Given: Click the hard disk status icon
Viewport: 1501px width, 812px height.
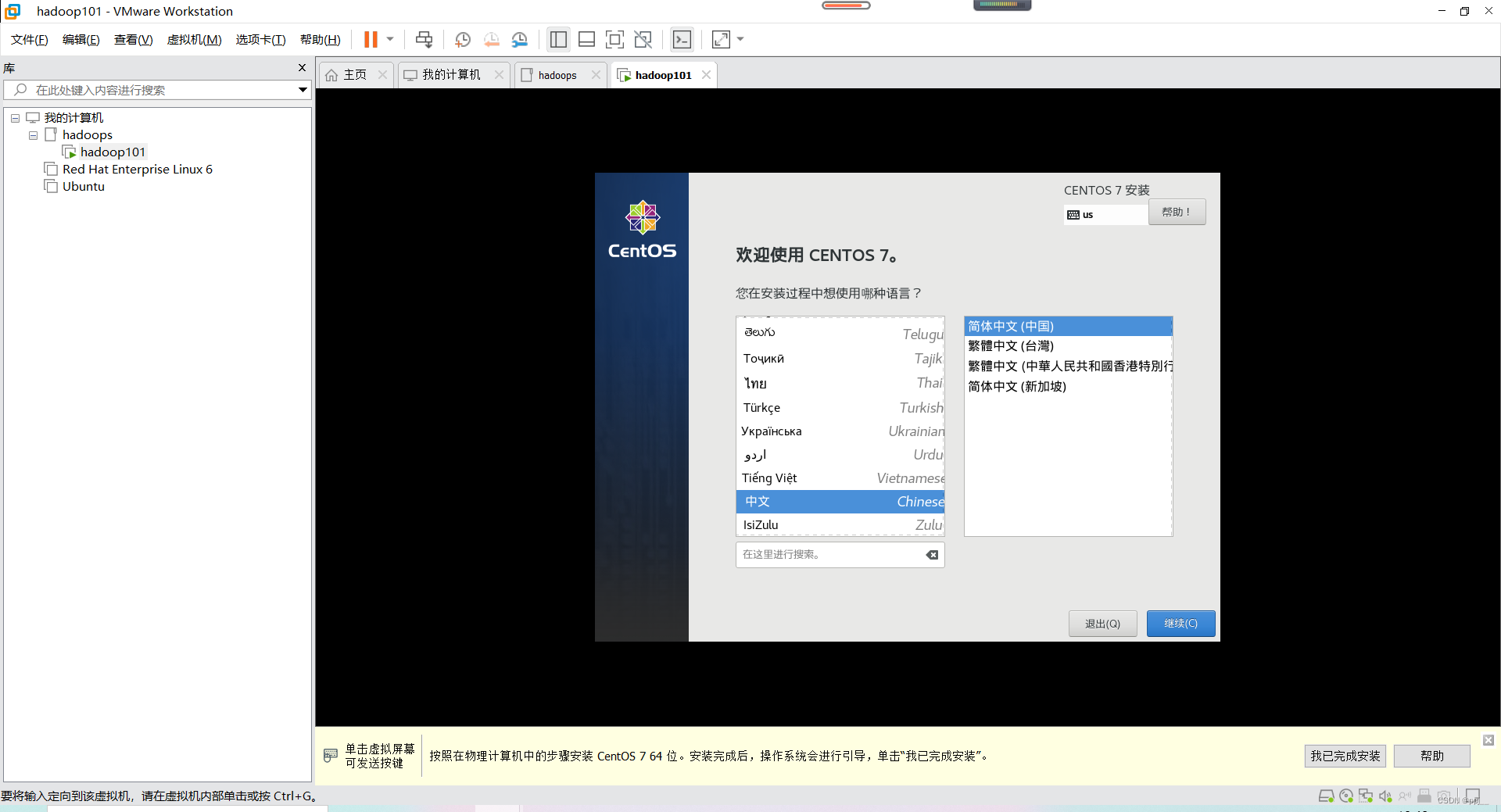Looking at the screenshot, I should click(x=1326, y=796).
